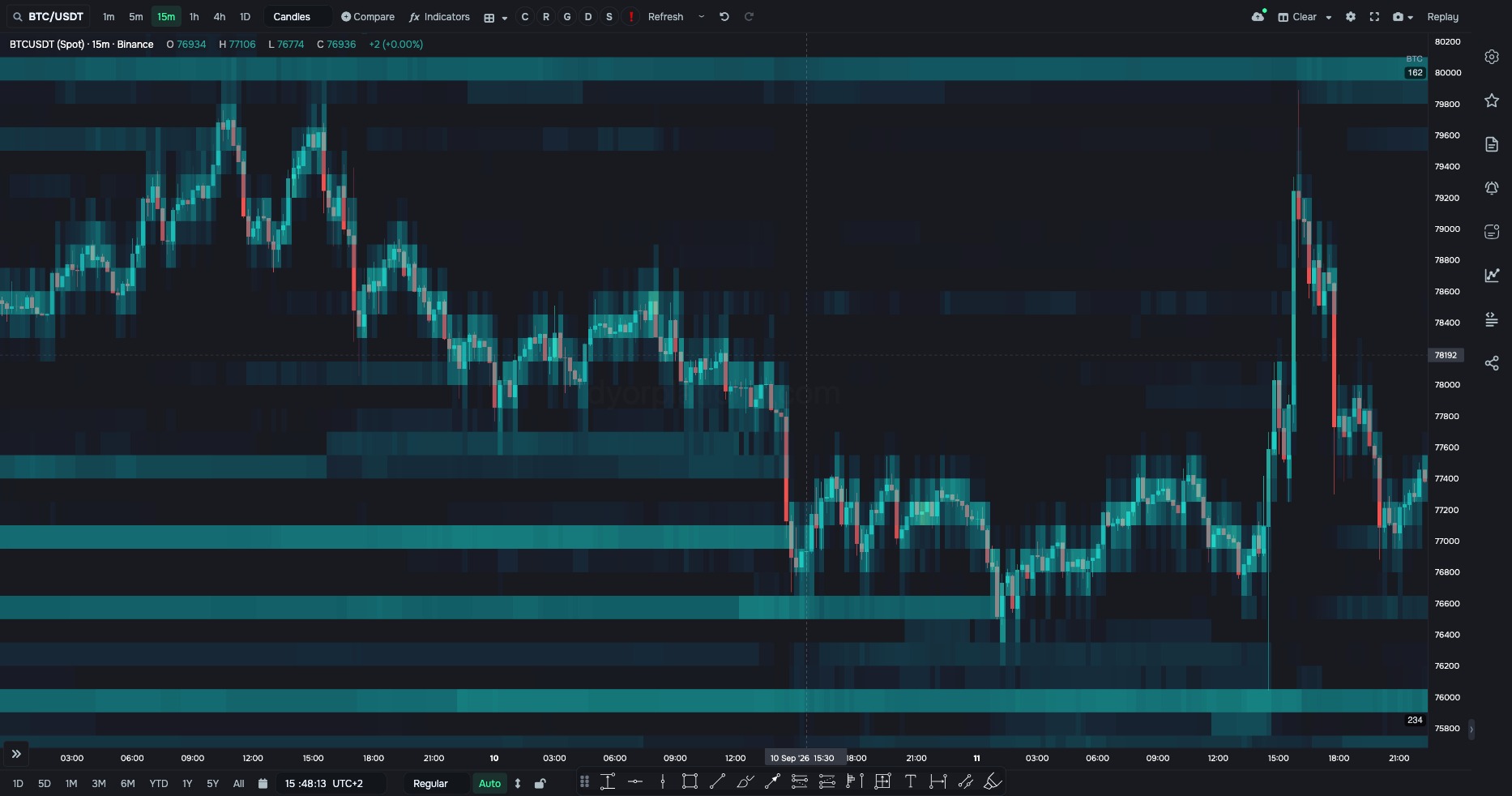Enter fullscreen chart mode
Screen dimensions: 1512x796
(1374, 17)
